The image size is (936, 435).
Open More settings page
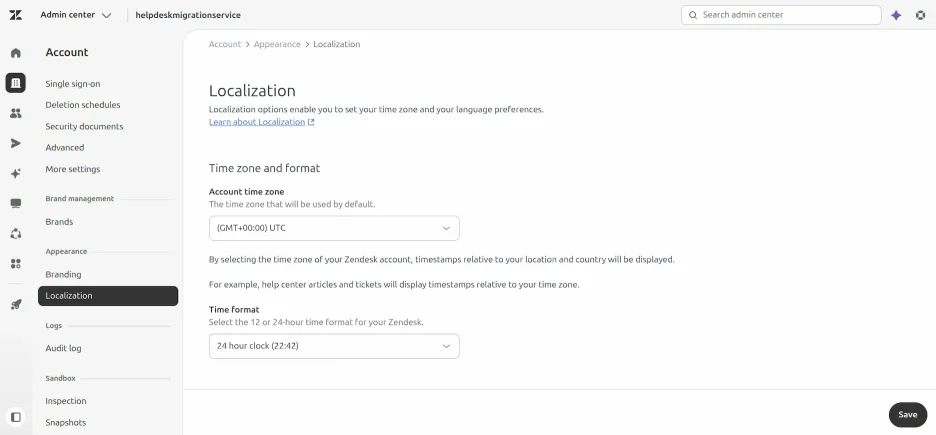[x=73, y=169]
